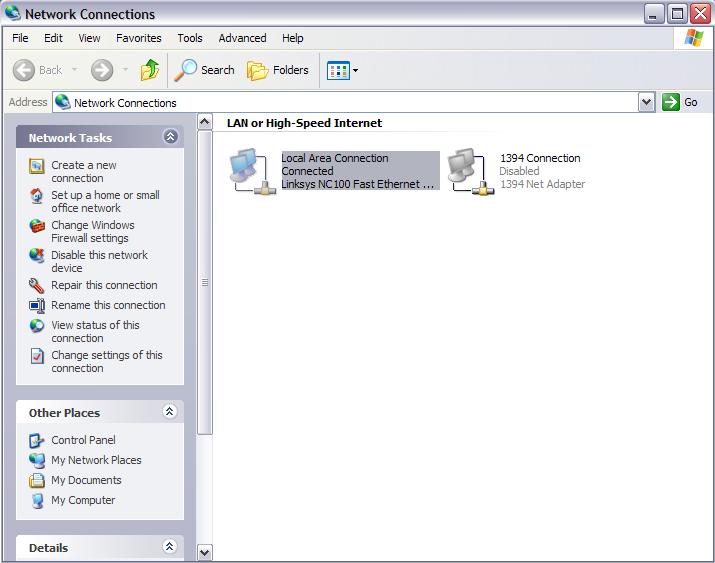Click the sidebar scrollbar up arrow
715x563 pixels.
[x=204, y=122]
